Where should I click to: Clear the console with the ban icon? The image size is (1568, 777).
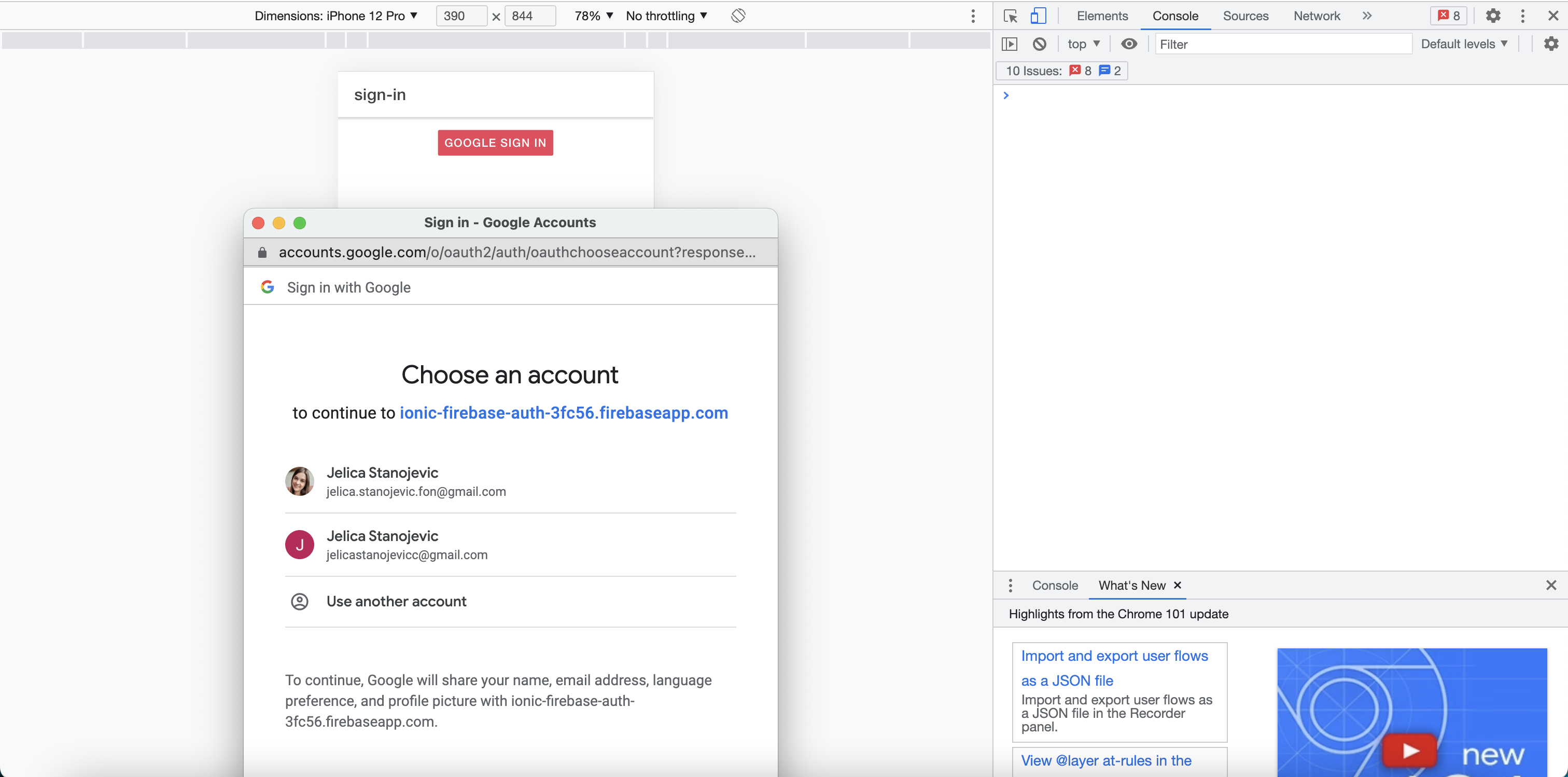[x=1040, y=44]
